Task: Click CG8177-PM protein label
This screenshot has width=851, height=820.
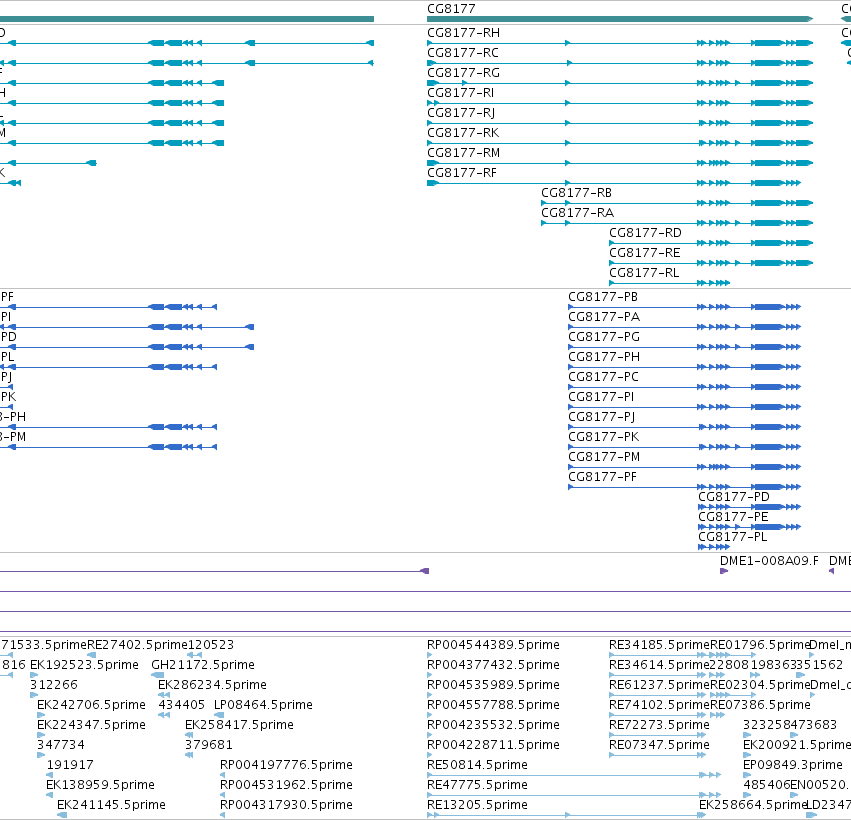Action: coord(604,457)
